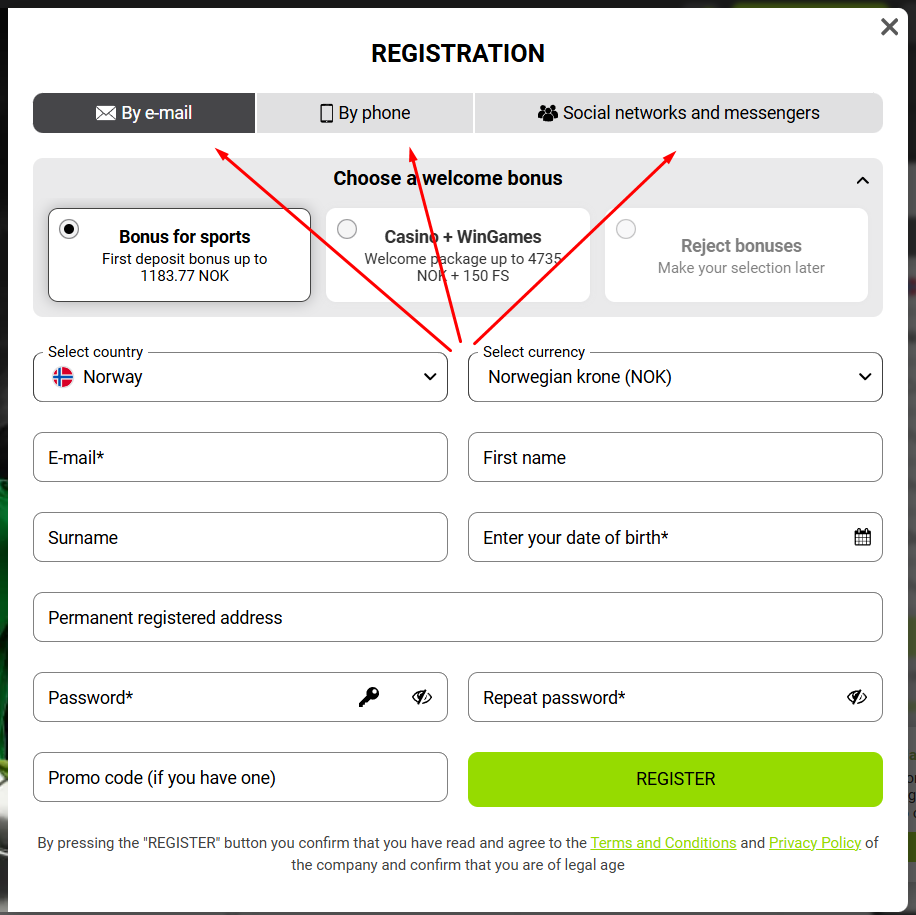Open the Select country dropdown
This screenshot has height=915, width=916.
240,377
